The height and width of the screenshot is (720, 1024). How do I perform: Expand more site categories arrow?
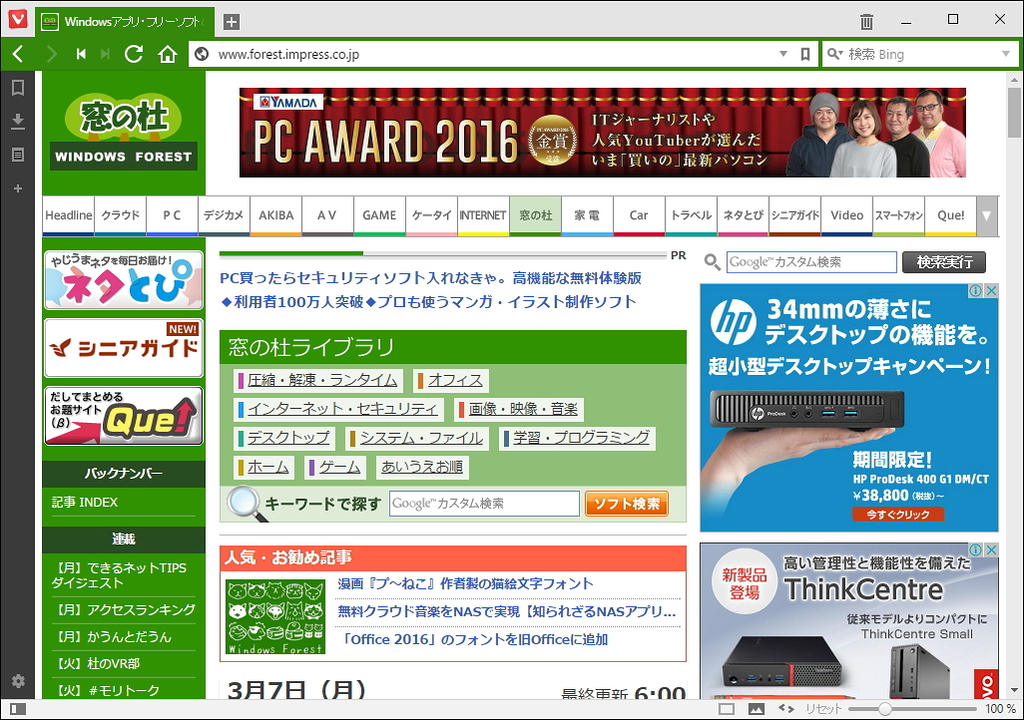click(987, 216)
